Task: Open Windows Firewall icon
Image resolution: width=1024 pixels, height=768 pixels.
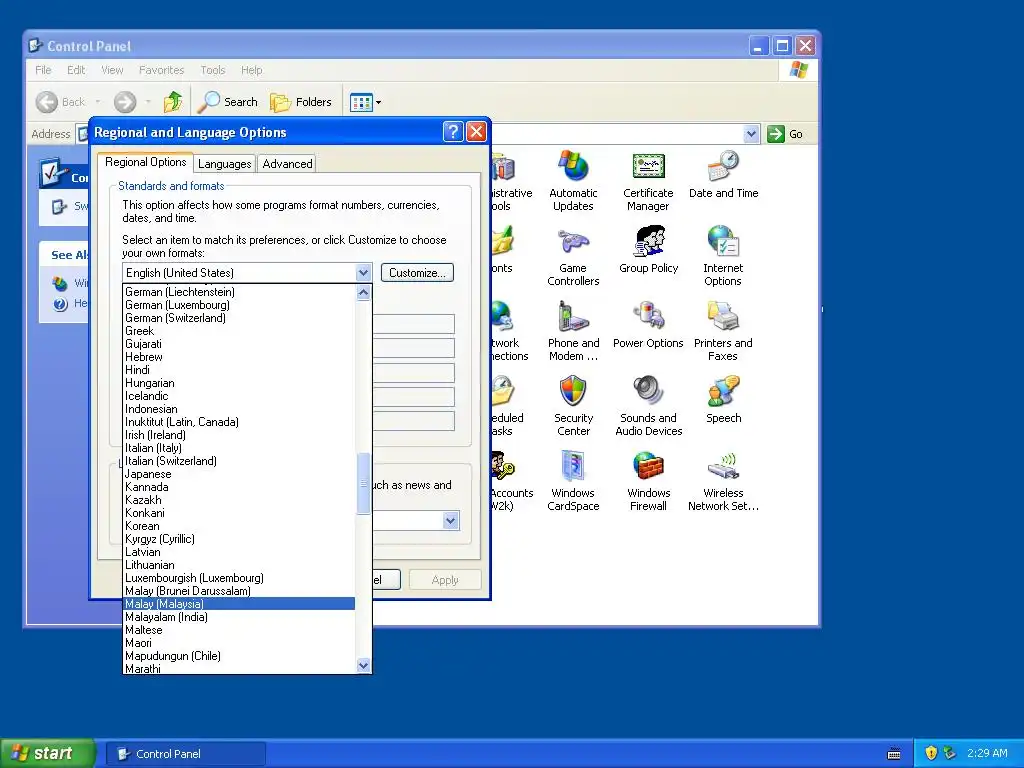Action: pos(648,481)
